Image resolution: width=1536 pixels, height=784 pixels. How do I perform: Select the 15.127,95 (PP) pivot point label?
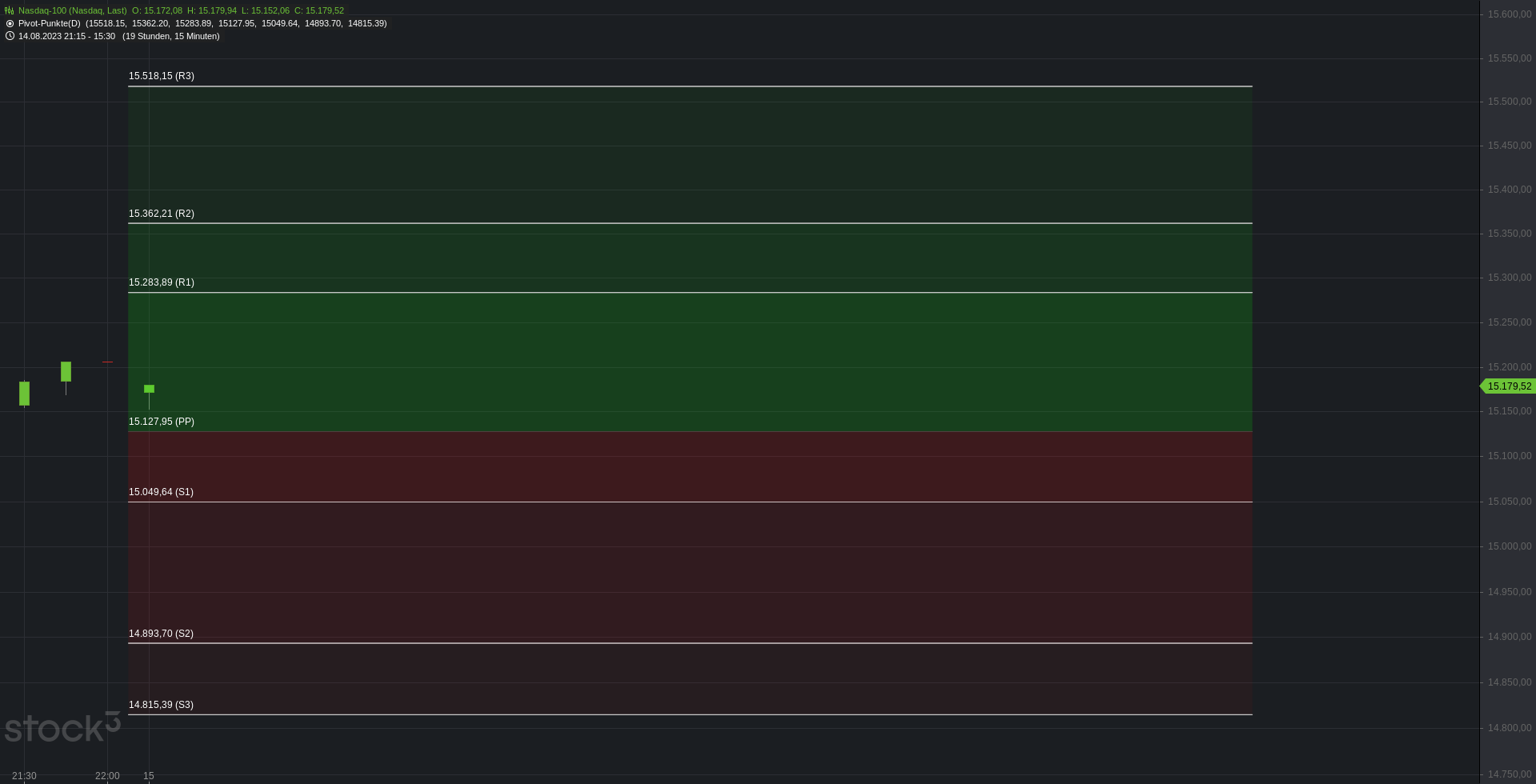[162, 422]
